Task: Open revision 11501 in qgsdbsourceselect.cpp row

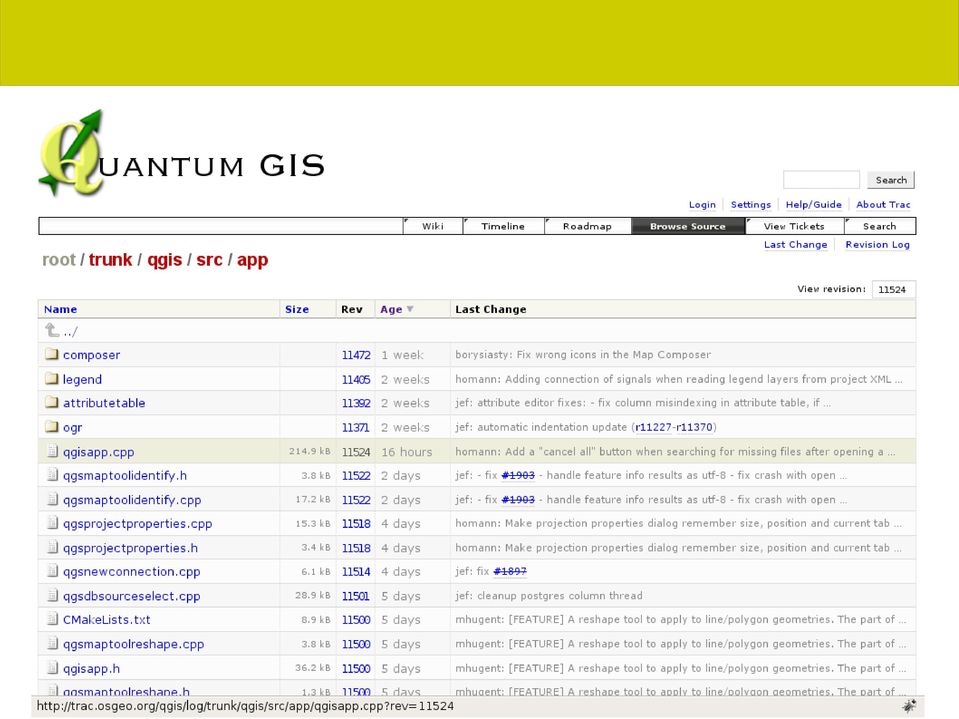Action: click(356, 595)
